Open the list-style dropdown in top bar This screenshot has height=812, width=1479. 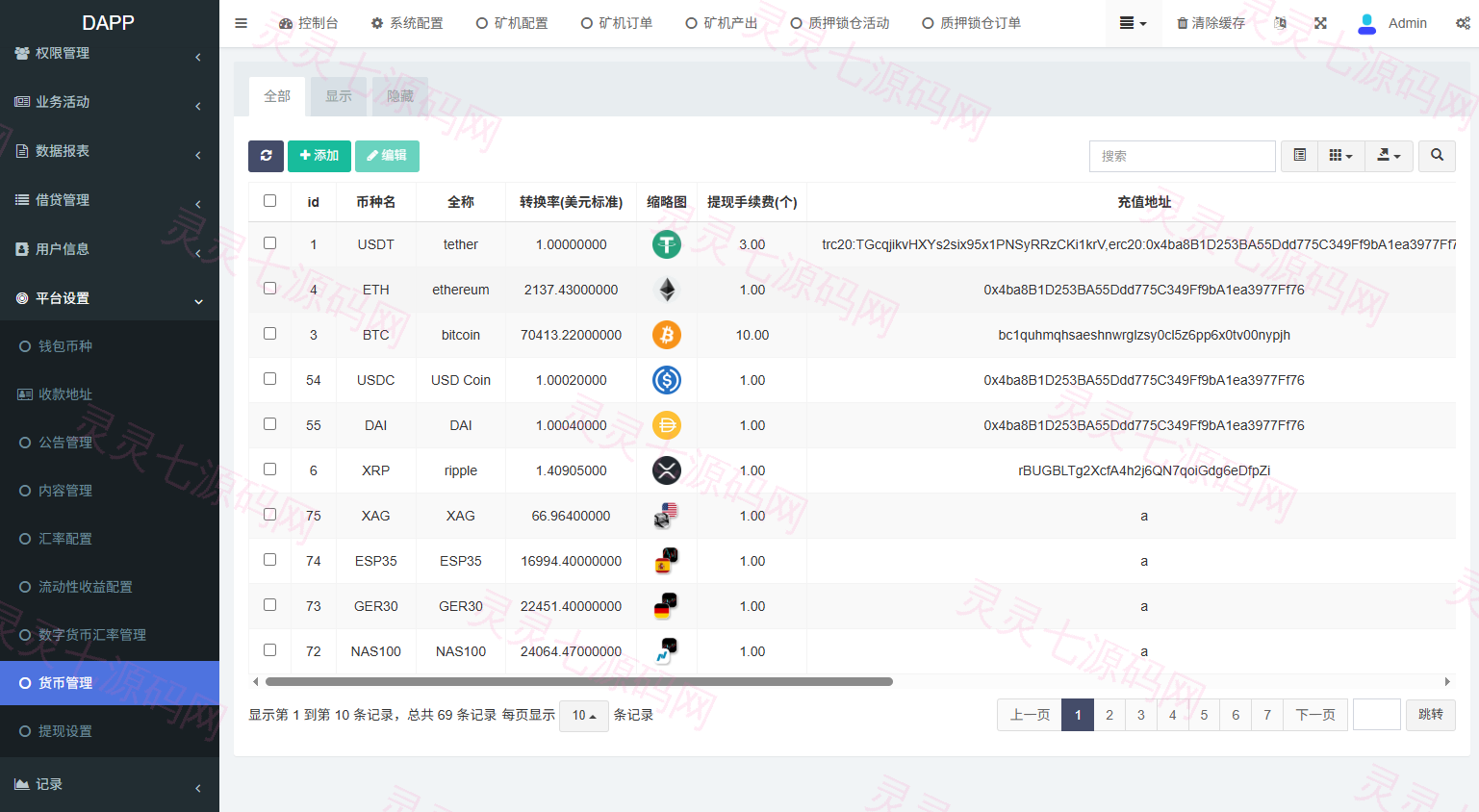tap(1133, 23)
